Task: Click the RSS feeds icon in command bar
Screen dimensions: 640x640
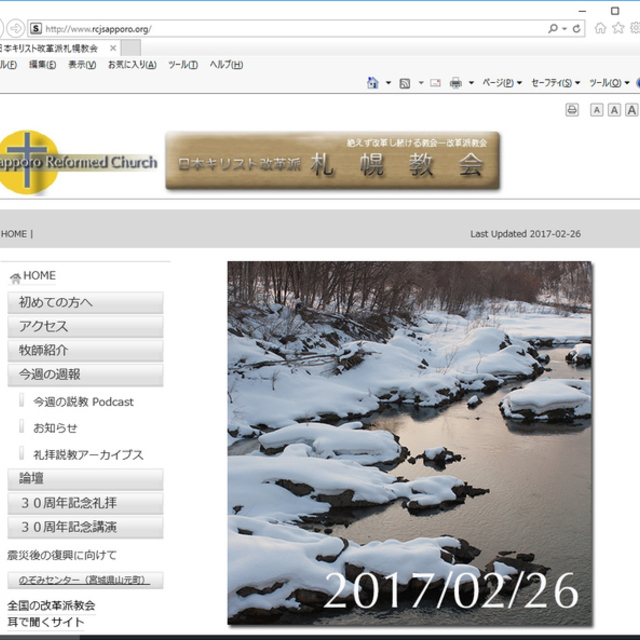Action: tap(405, 83)
